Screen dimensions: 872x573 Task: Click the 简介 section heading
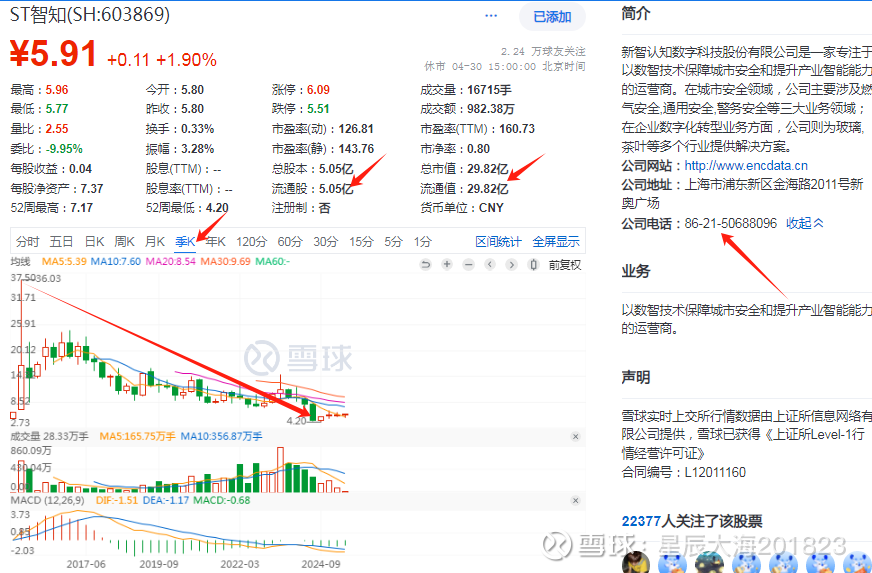tap(636, 13)
